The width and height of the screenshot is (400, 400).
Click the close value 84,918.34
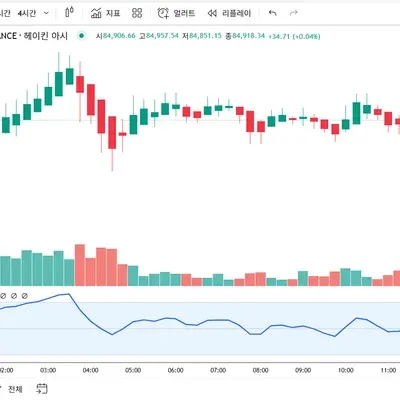[248, 36]
